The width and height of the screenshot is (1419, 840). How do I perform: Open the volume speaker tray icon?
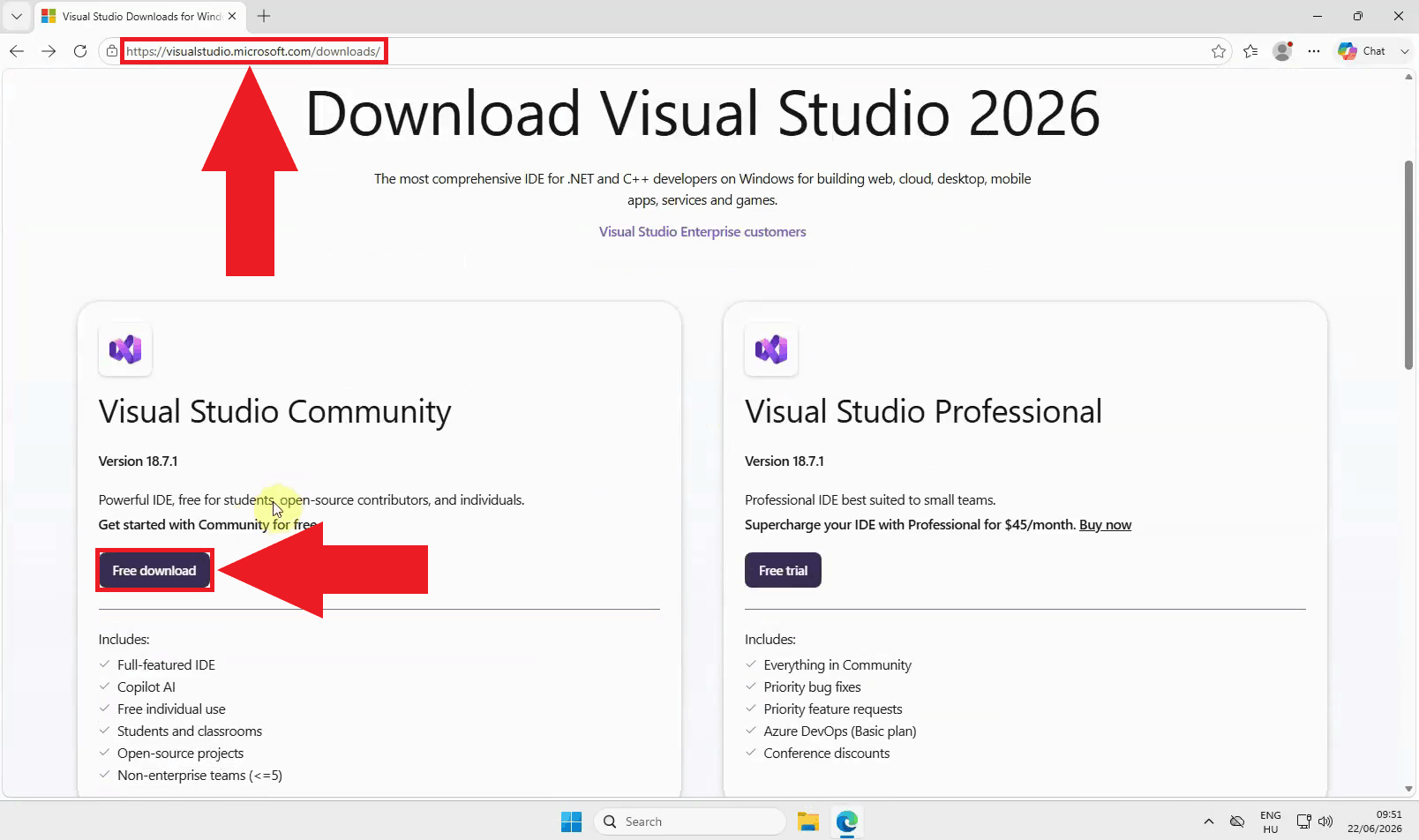1325,821
